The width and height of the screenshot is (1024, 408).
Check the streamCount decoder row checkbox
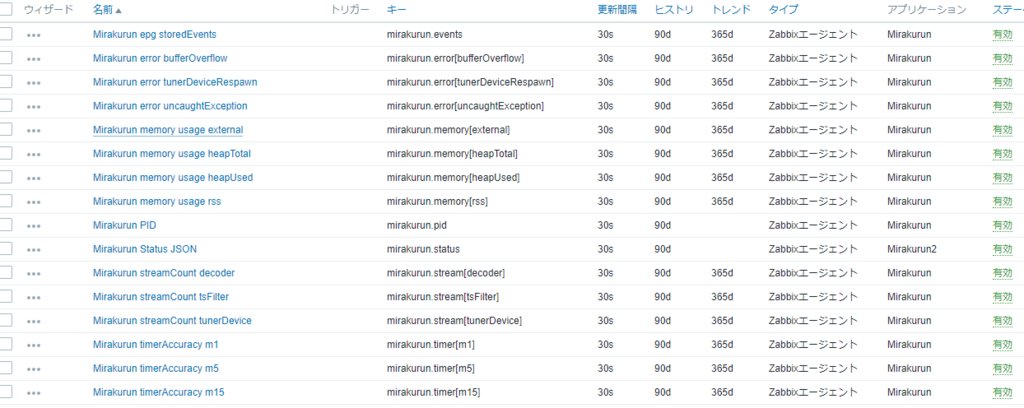(x=6, y=272)
